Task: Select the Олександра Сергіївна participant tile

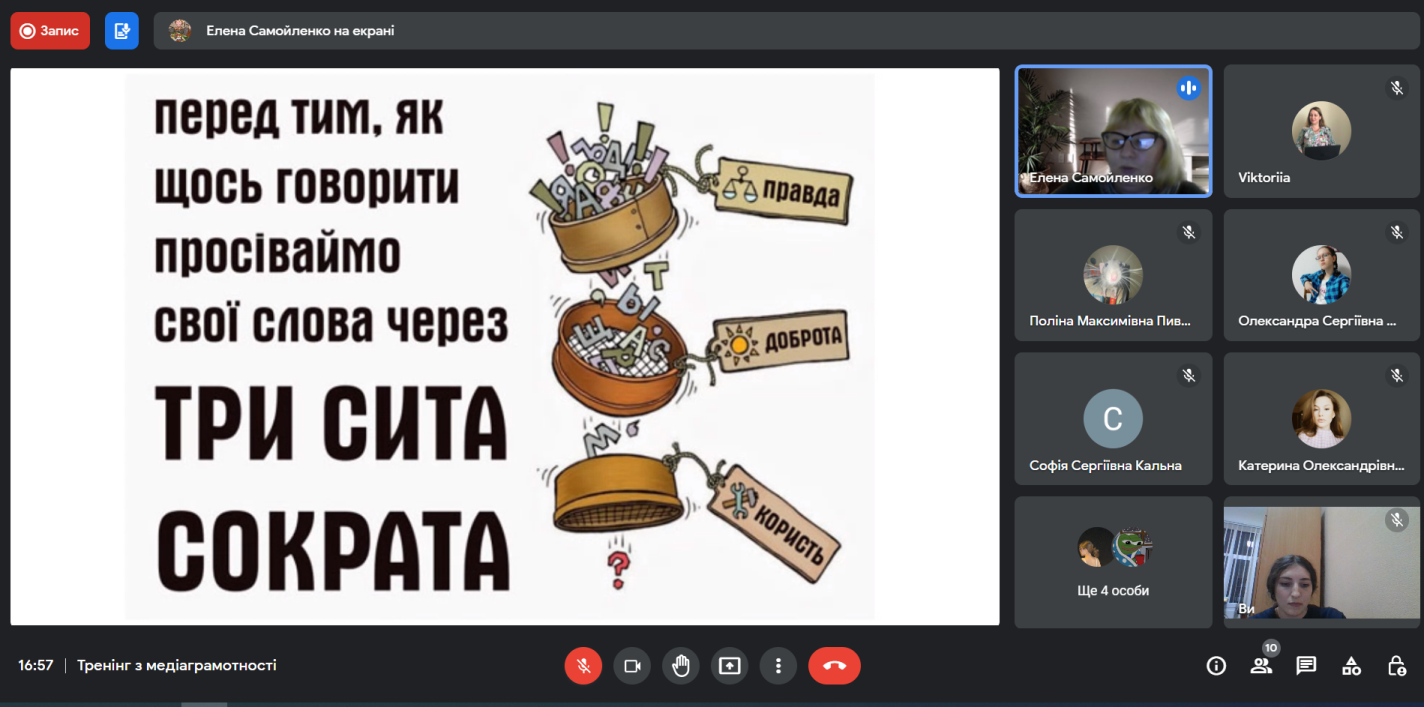Action: [1321, 275]
